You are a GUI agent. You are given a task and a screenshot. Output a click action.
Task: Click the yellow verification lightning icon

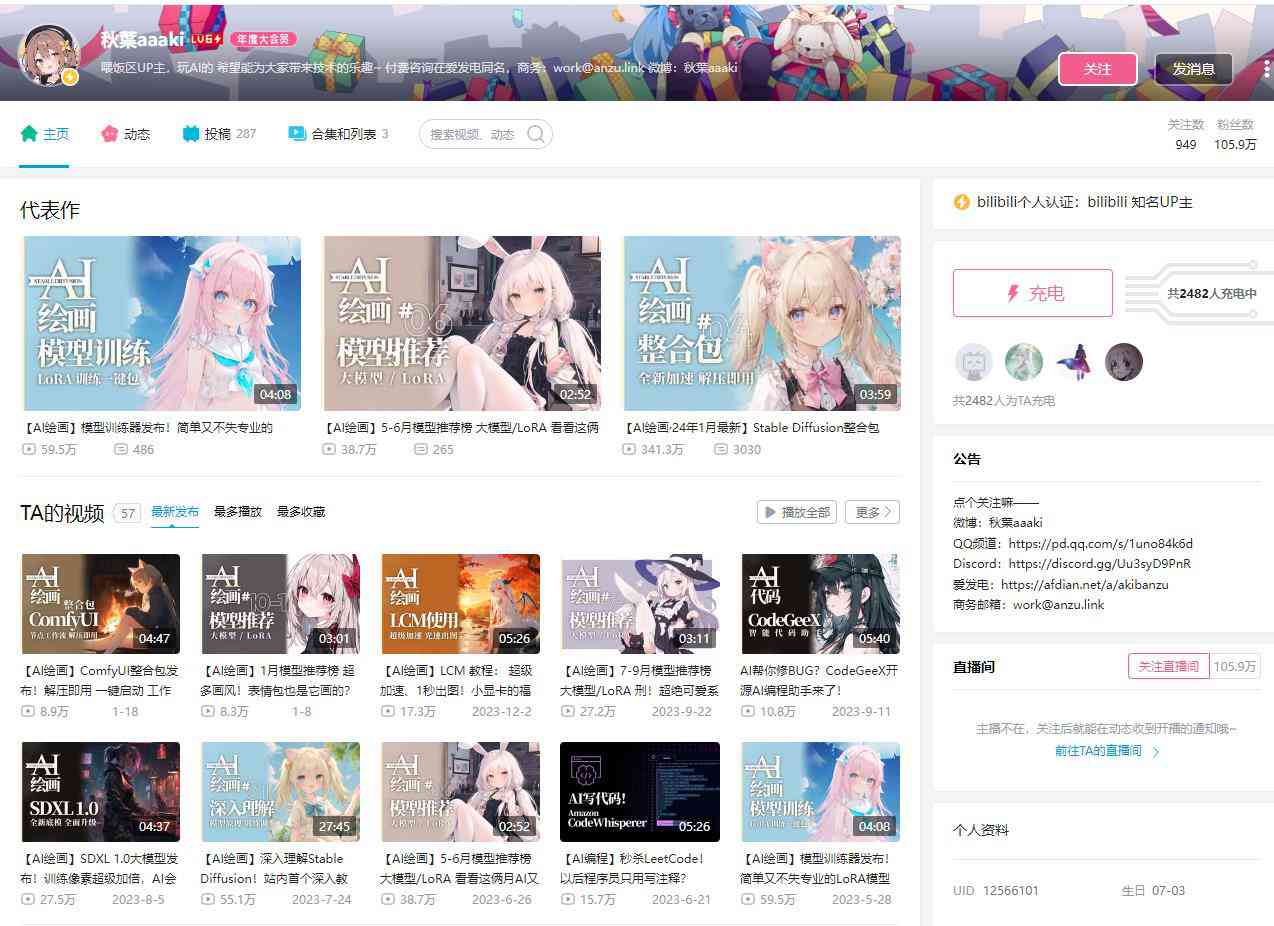(x=962, y=202)
